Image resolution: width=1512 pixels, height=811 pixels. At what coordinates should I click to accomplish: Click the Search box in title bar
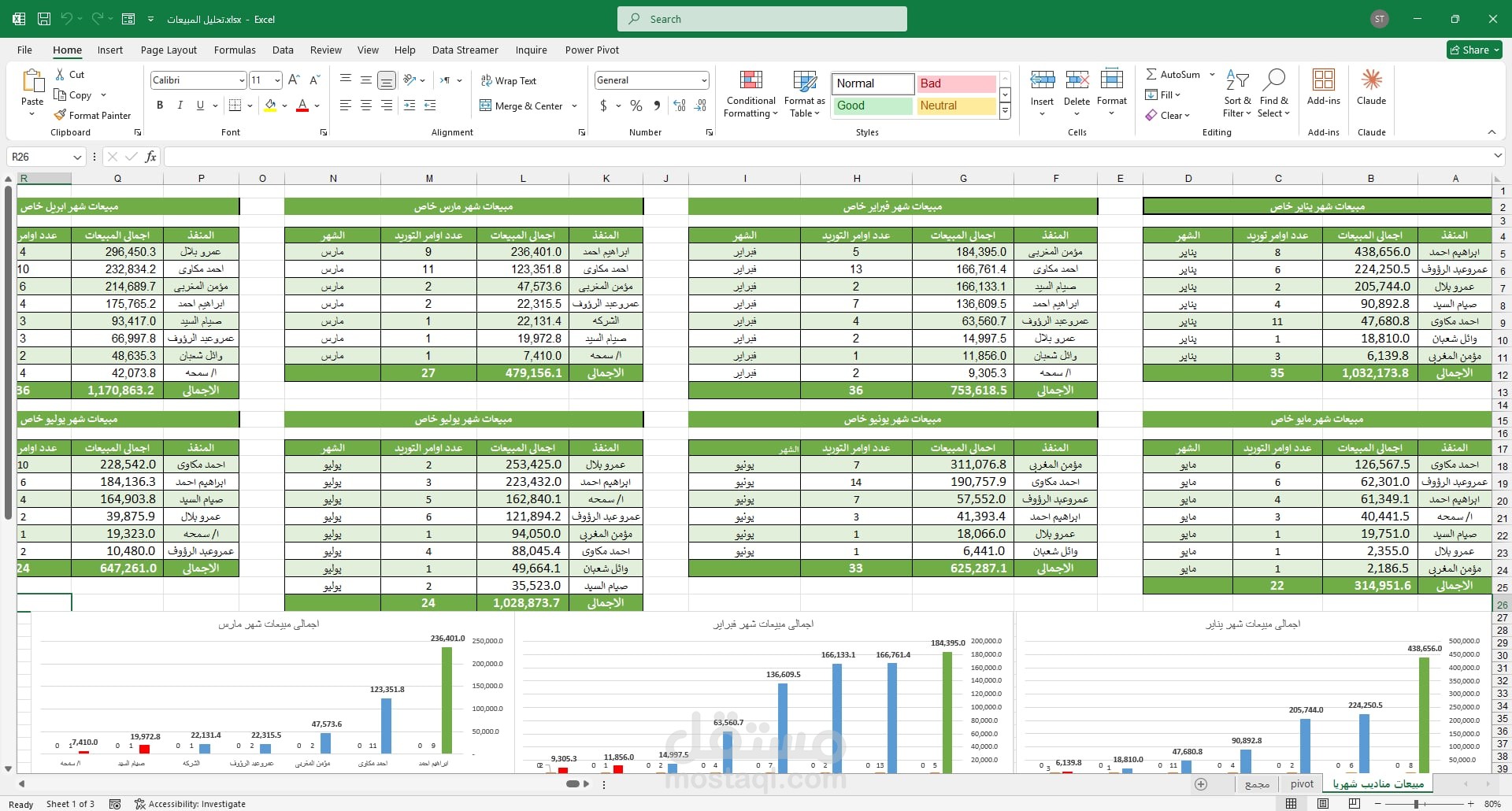762,19
